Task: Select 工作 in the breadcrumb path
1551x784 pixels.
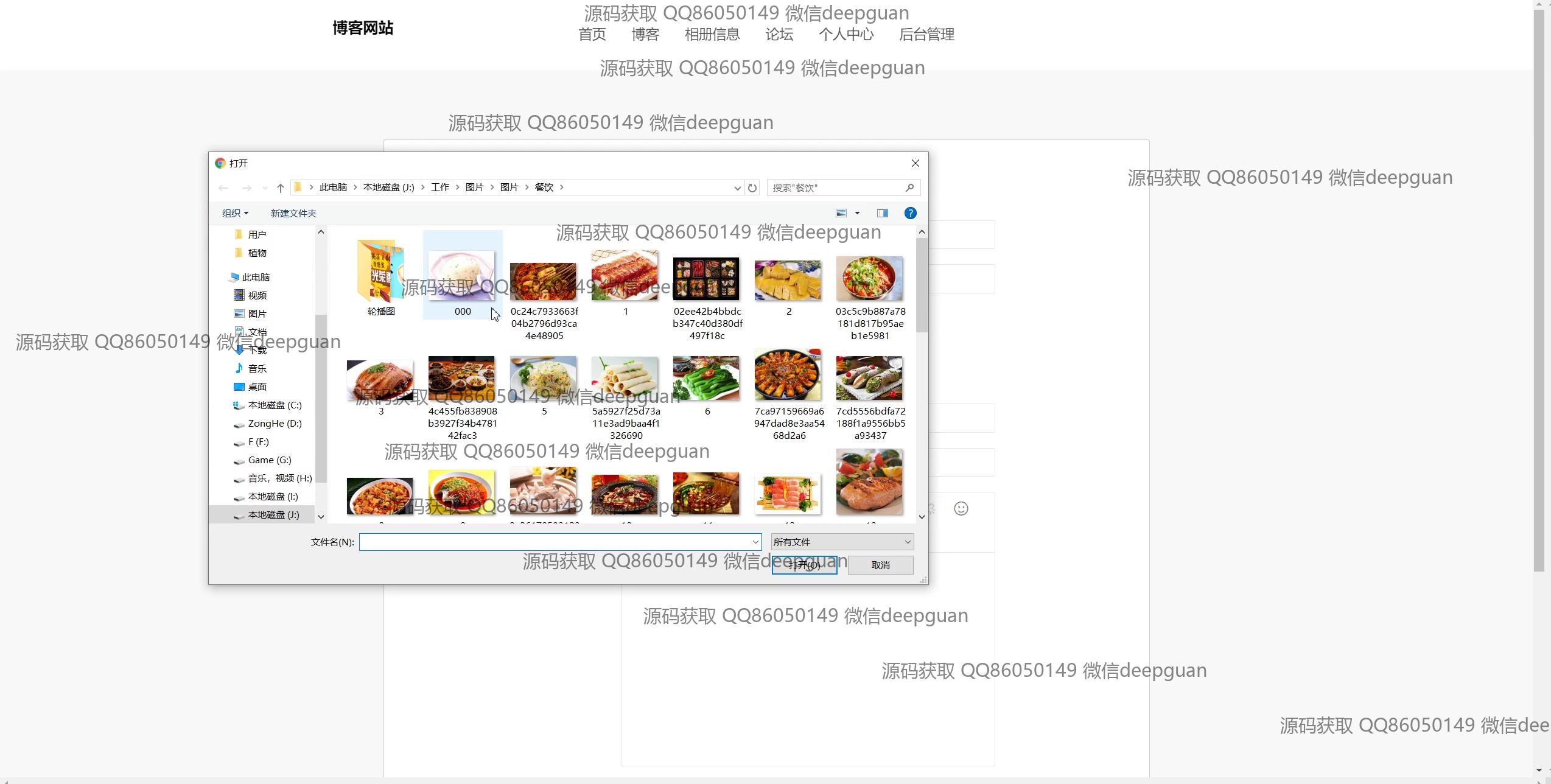Action: (439, 187)
